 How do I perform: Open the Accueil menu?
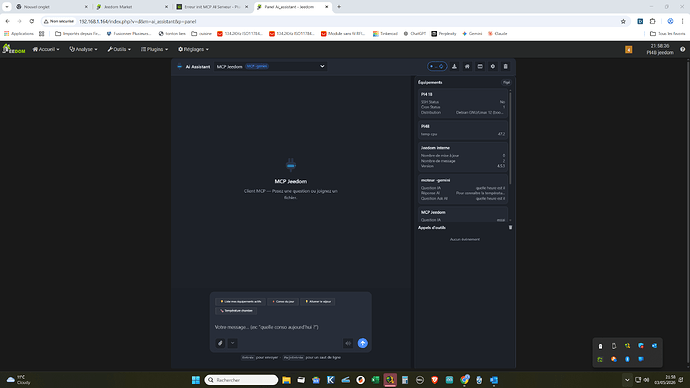click(46, 49)
